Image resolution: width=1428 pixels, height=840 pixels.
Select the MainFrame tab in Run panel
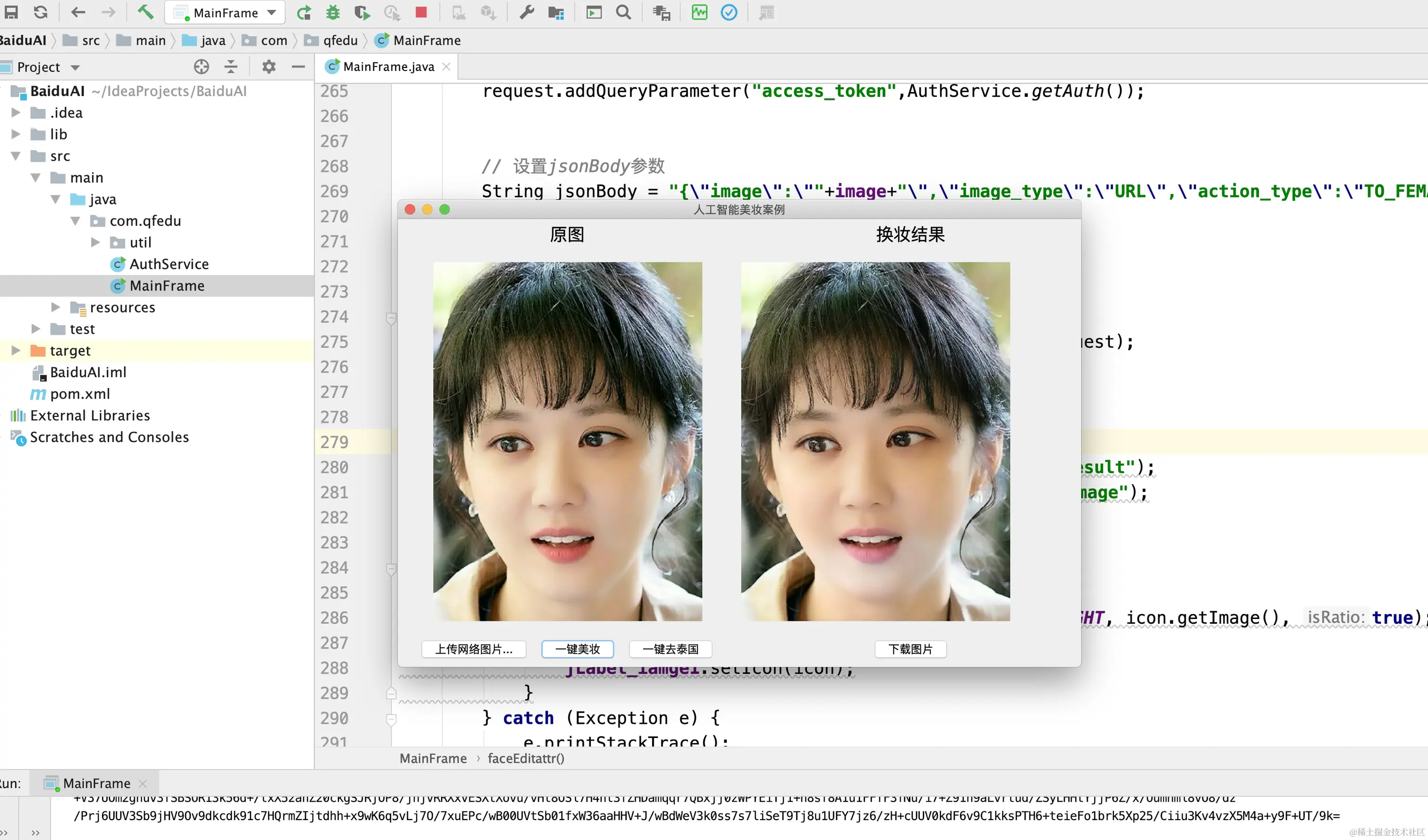point(96,783)
